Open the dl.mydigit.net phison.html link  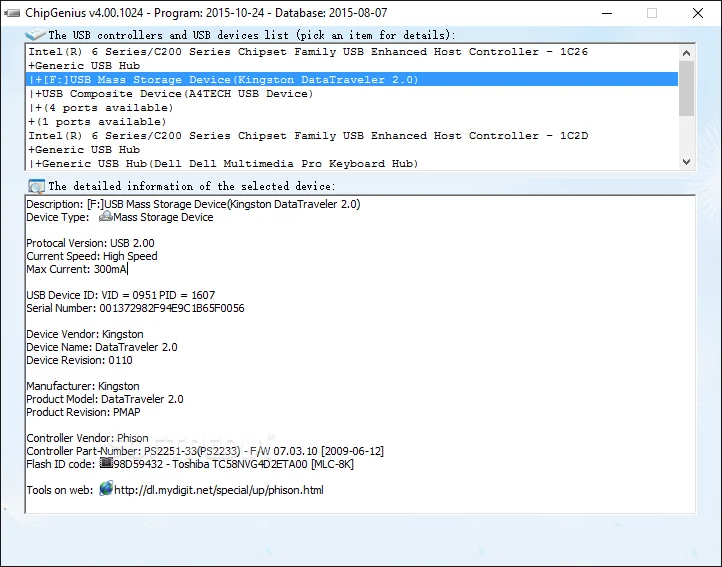219,490
